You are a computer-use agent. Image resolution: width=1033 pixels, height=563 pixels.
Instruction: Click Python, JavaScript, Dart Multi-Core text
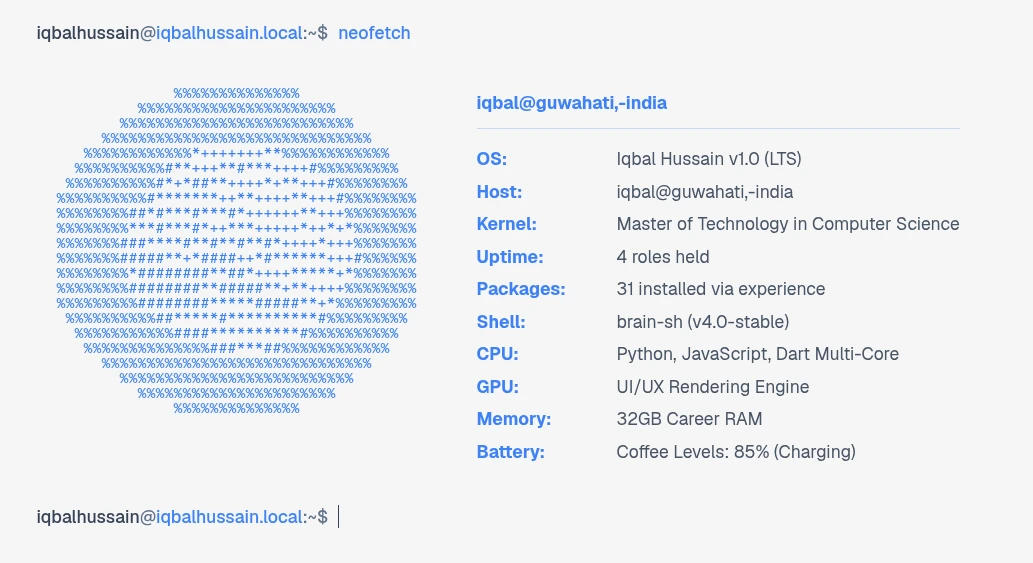pos(758,354)
